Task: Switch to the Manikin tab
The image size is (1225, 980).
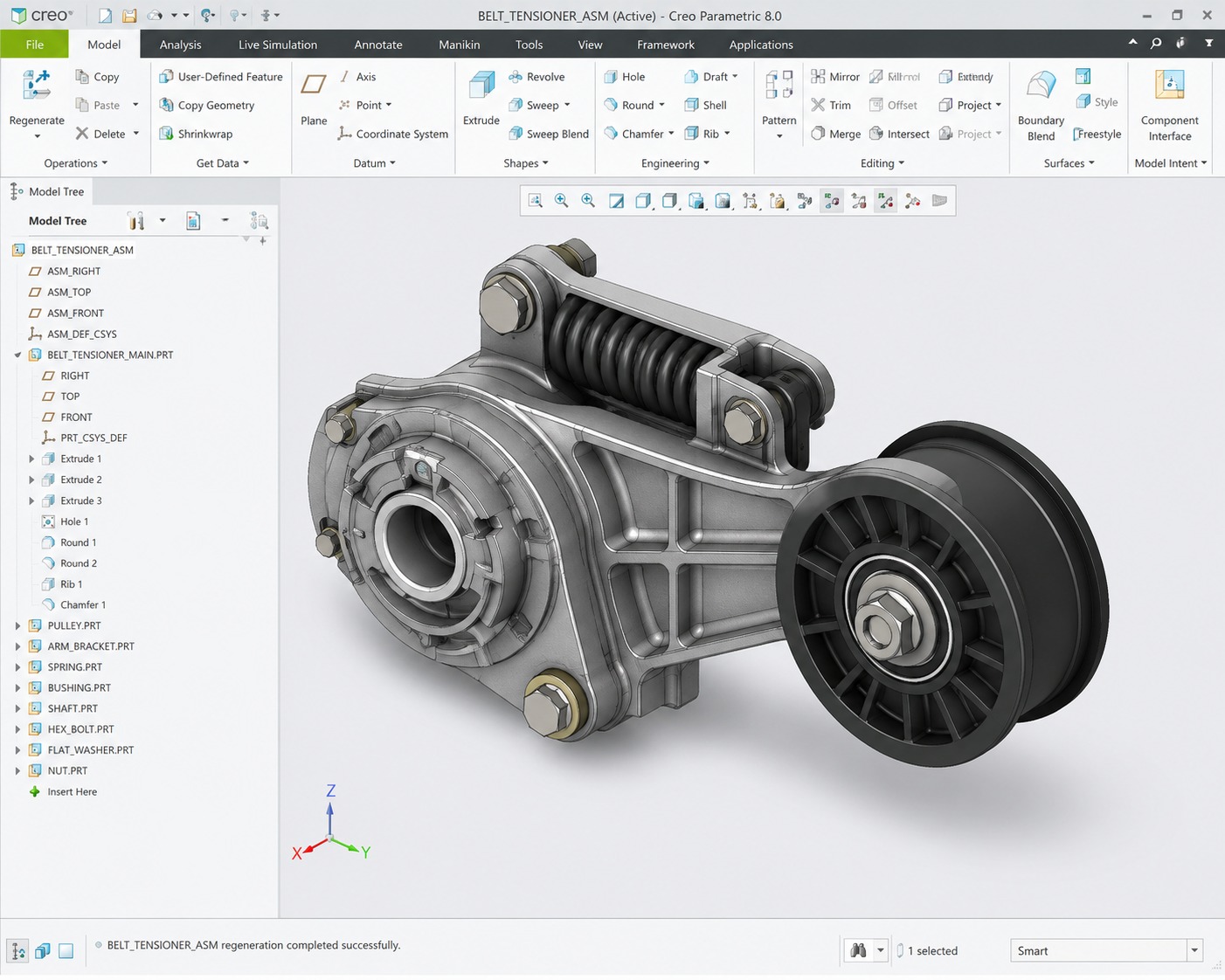Action: coord(460,45)
